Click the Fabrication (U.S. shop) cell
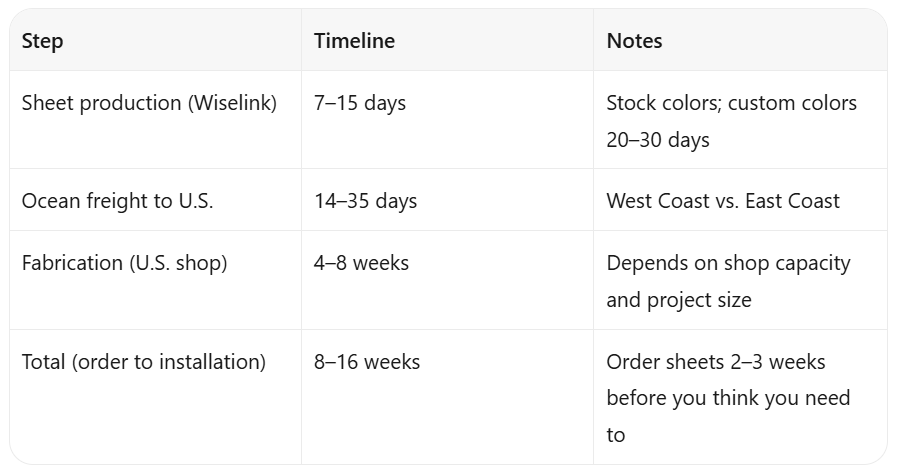 pos(156,280)
